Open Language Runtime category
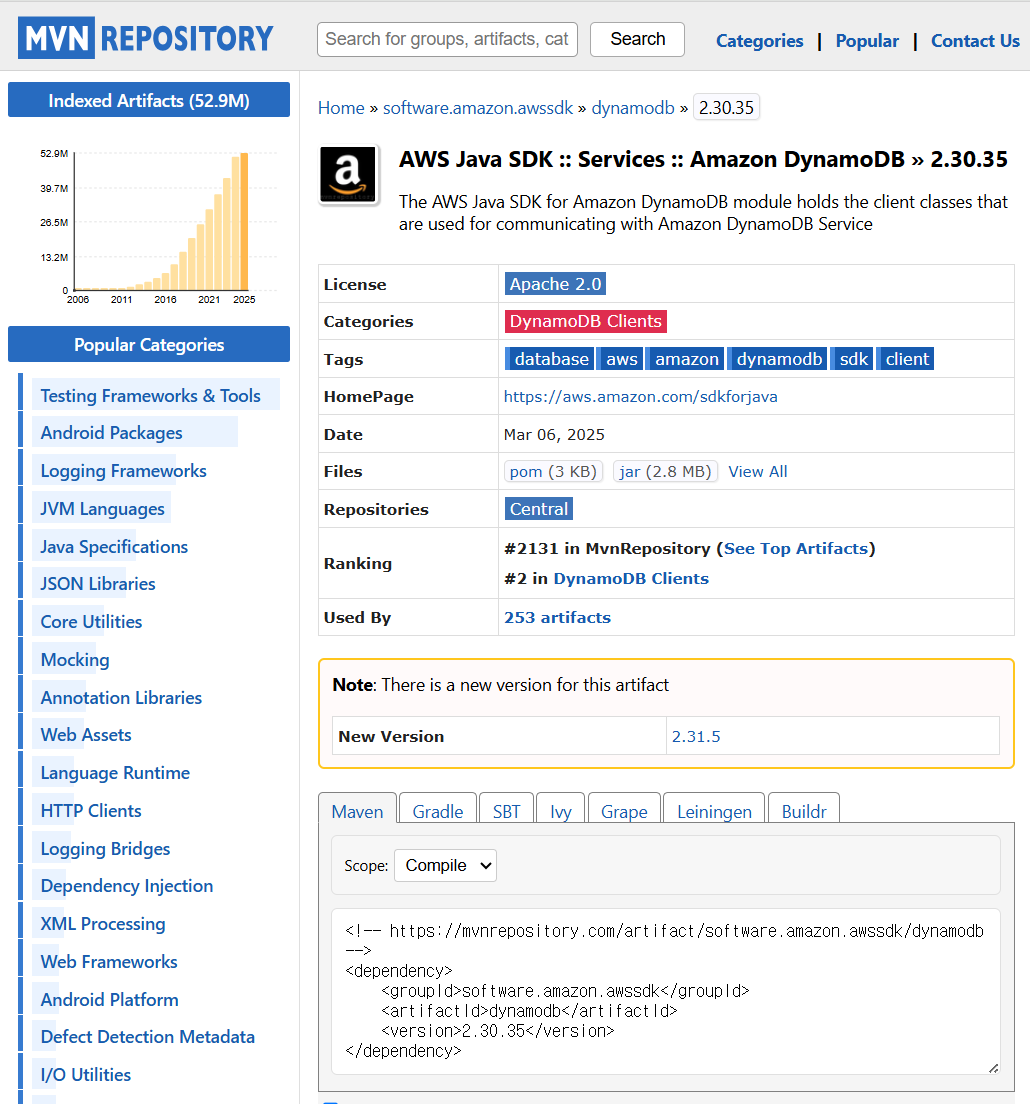This screenshot has width=1030, height=1104. coord(115,773)
